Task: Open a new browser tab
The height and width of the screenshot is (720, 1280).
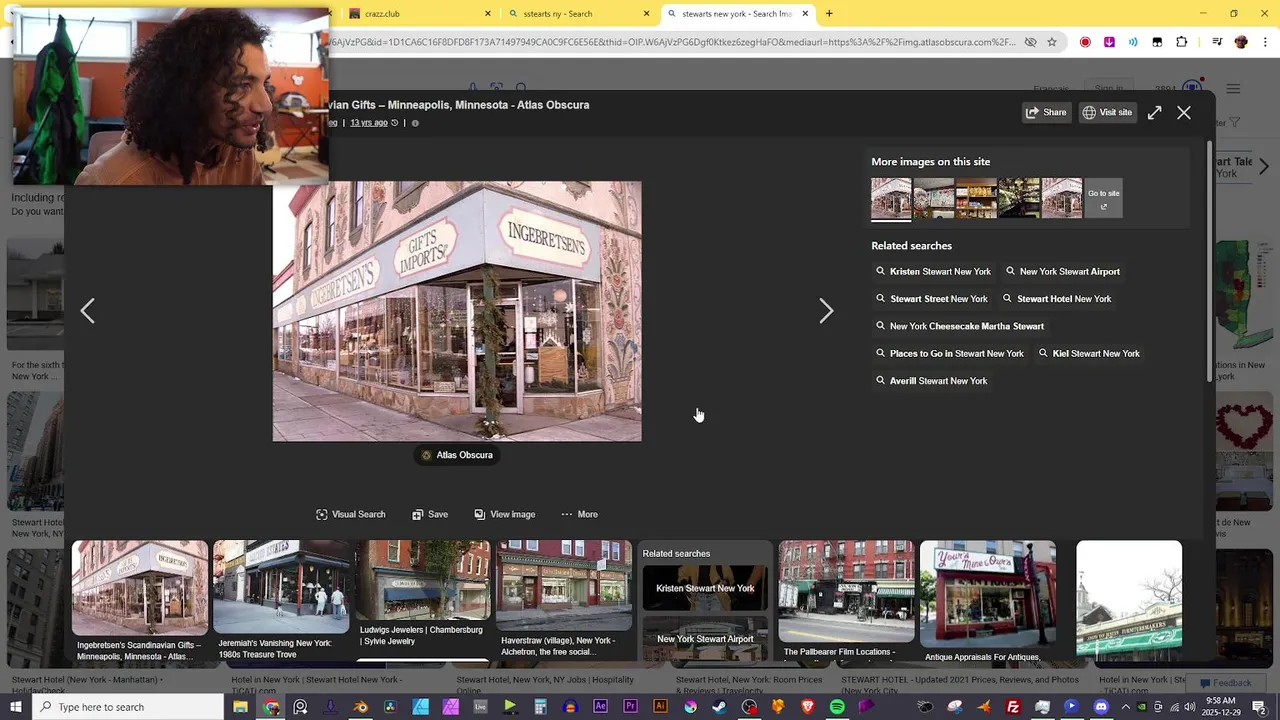Action: [x=829, y=14]
